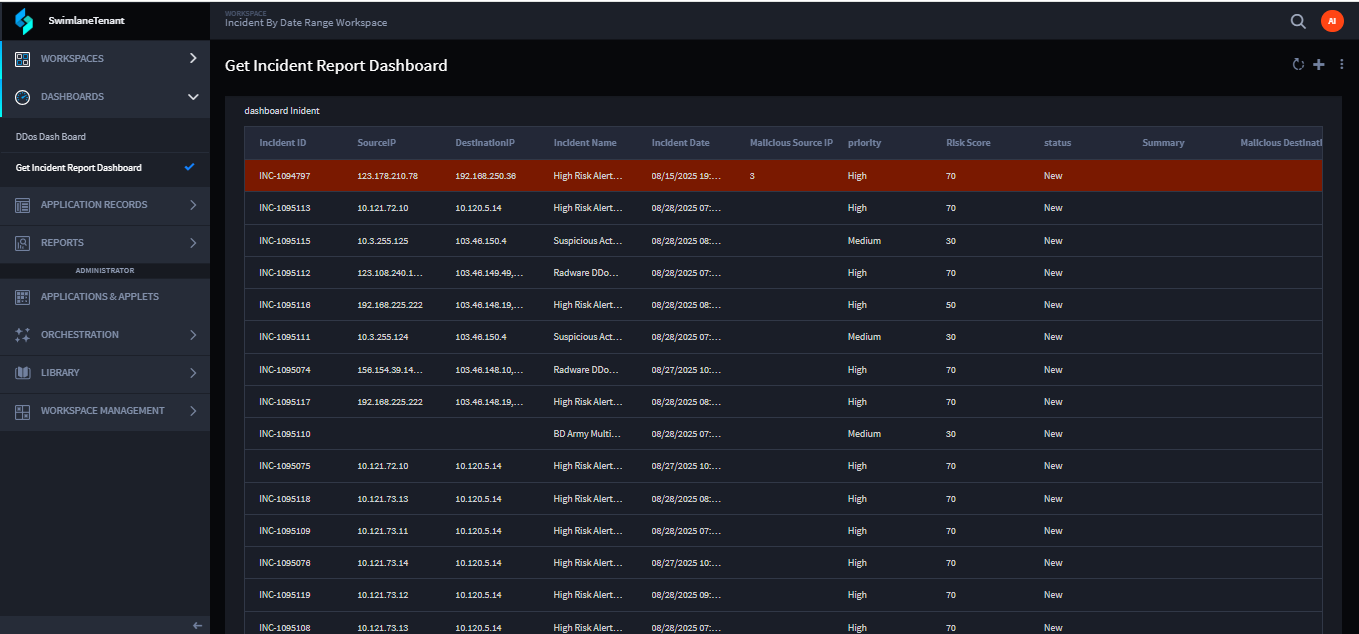1359x634 pixels.
Task: Open the Reports menu item
Action: click(x=62, y=243)
